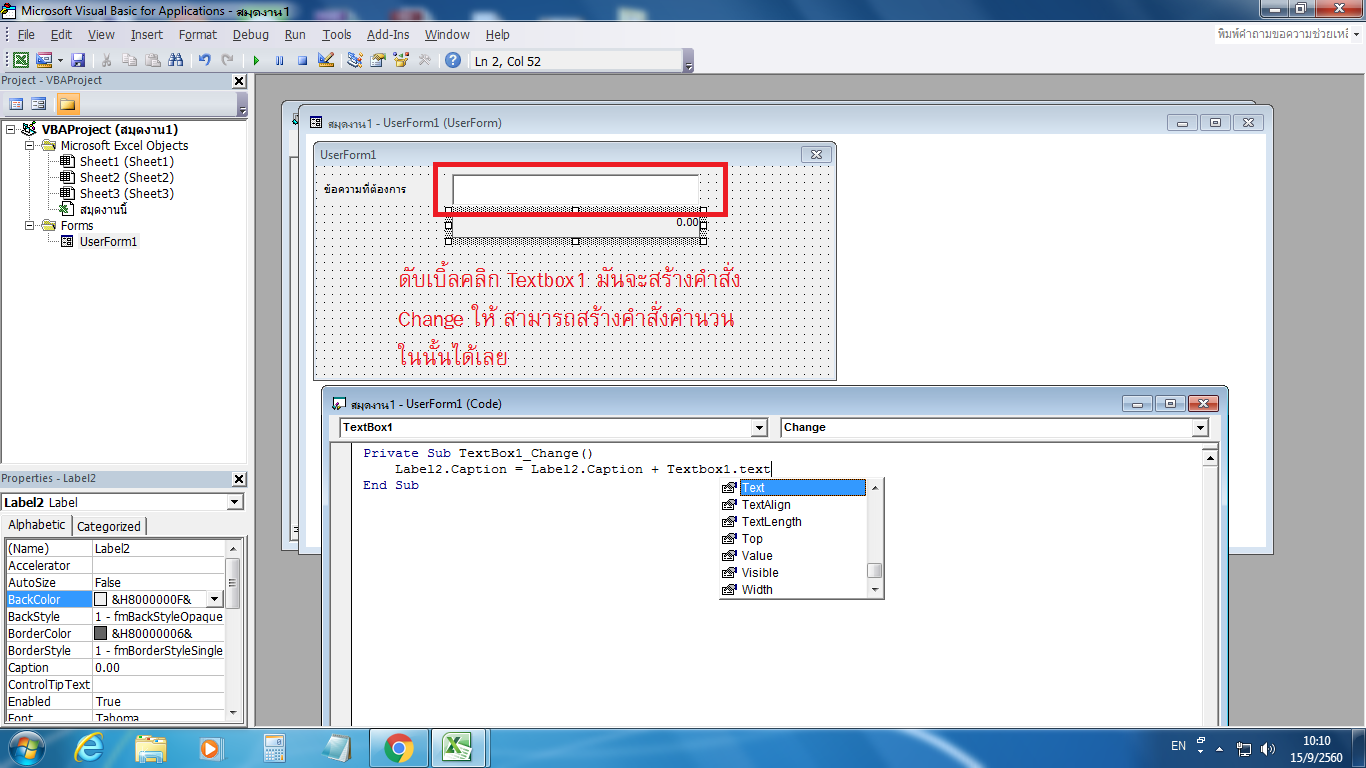The width and height of the screenshot is (1366, 768).
Task: Open the Change procedure dropdown
Action: coord(1200,428)
